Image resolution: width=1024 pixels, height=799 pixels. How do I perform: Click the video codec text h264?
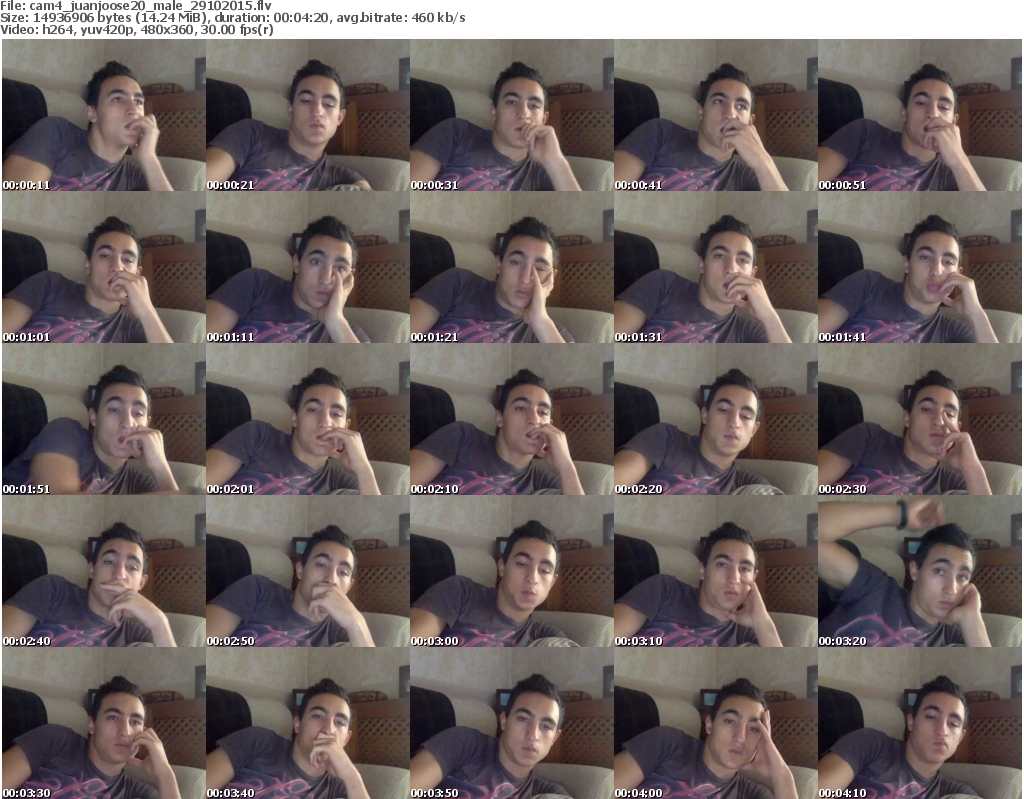point(57,30)
